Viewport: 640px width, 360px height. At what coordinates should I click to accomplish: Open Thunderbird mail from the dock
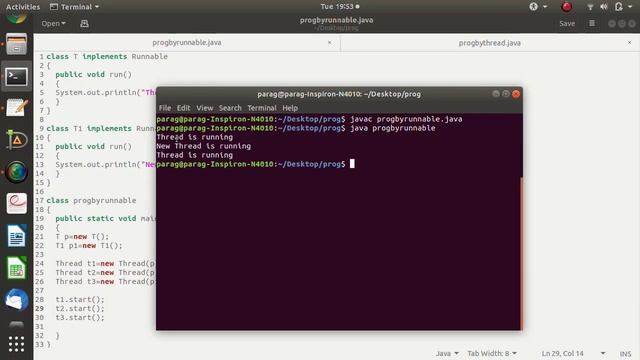pyautogui.click(x=16, y=300)
